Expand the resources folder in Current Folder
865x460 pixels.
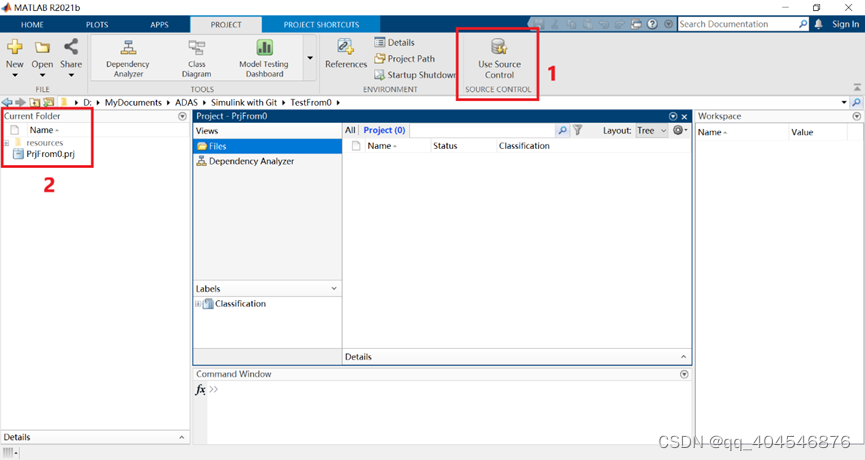[x=6, y=143]
